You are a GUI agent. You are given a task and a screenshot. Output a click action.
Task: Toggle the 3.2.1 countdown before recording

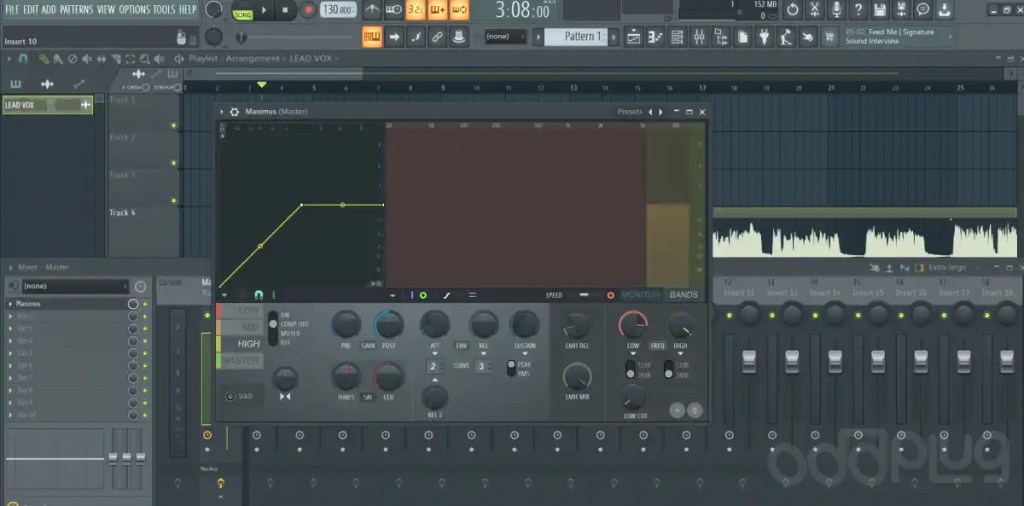415,10
